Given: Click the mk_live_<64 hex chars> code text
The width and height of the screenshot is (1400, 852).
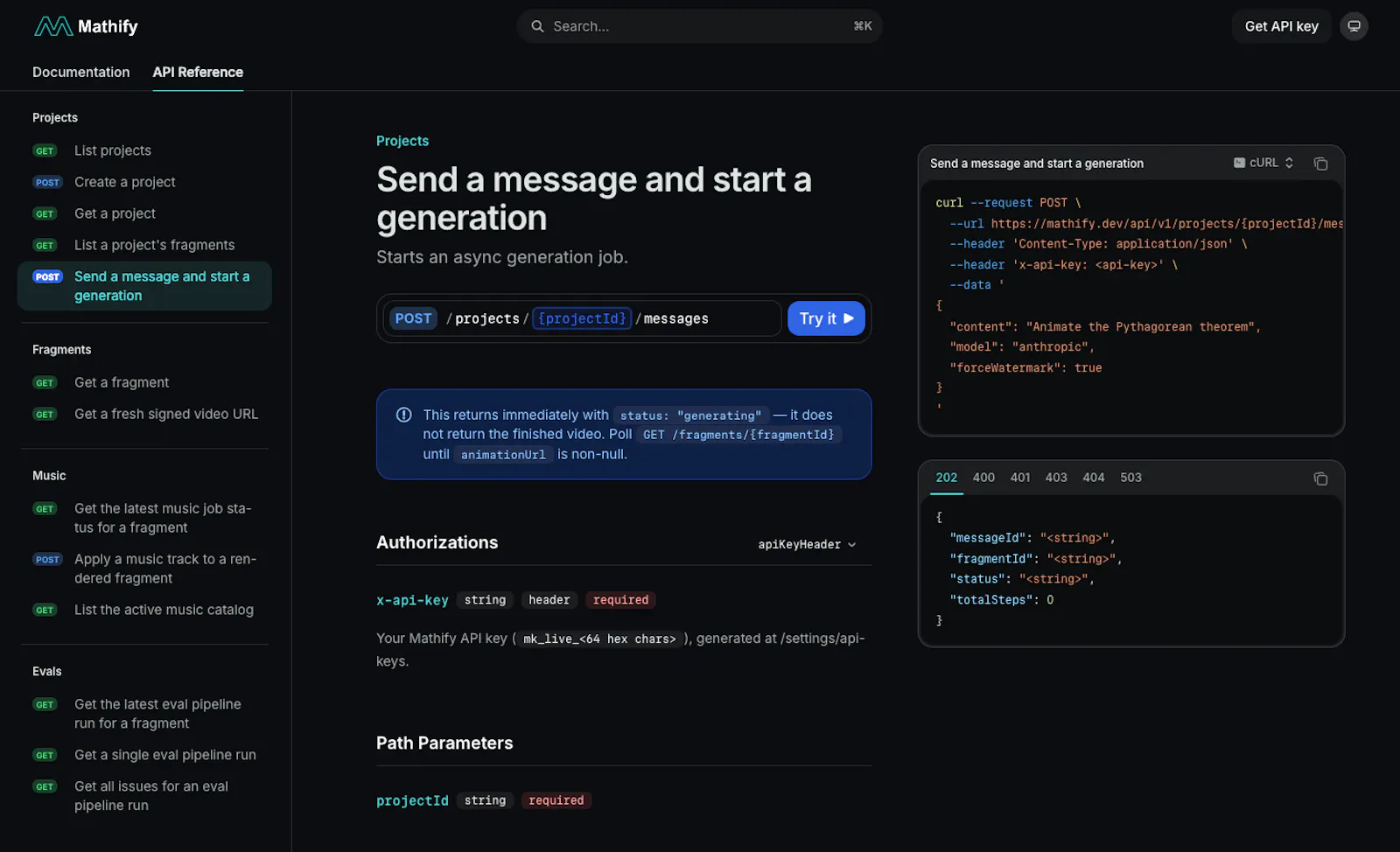Looking at the screenshot, I should tap(599, 639).
